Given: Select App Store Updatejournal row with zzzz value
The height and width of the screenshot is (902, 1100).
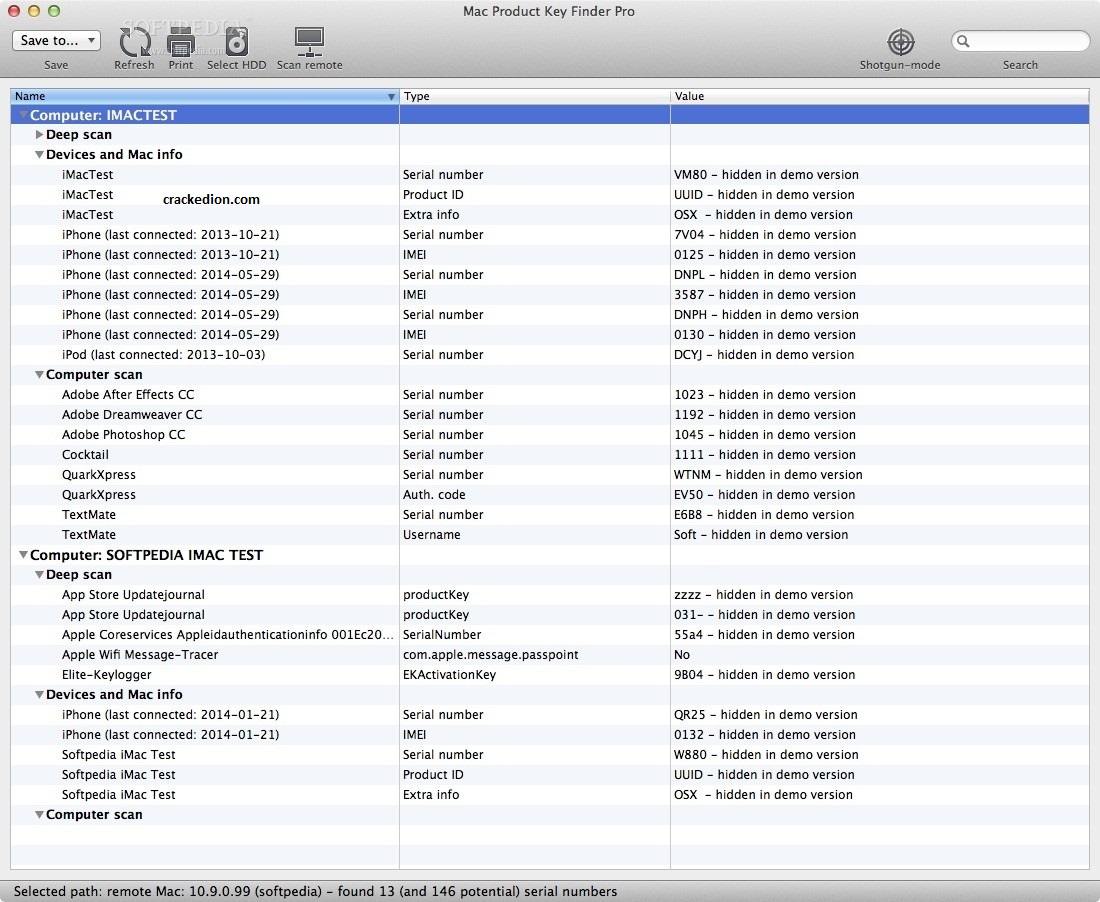Looking at the screenshot, I should (x=550, y=595).
